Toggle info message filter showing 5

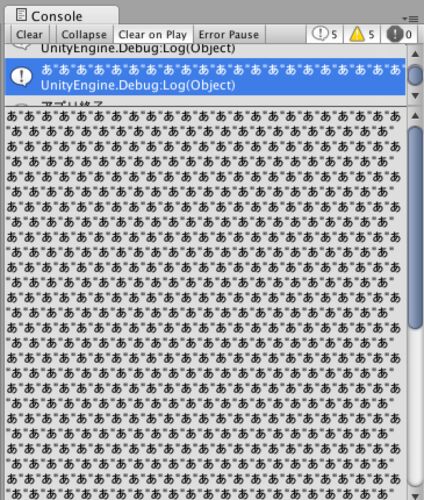pos(325,34)
